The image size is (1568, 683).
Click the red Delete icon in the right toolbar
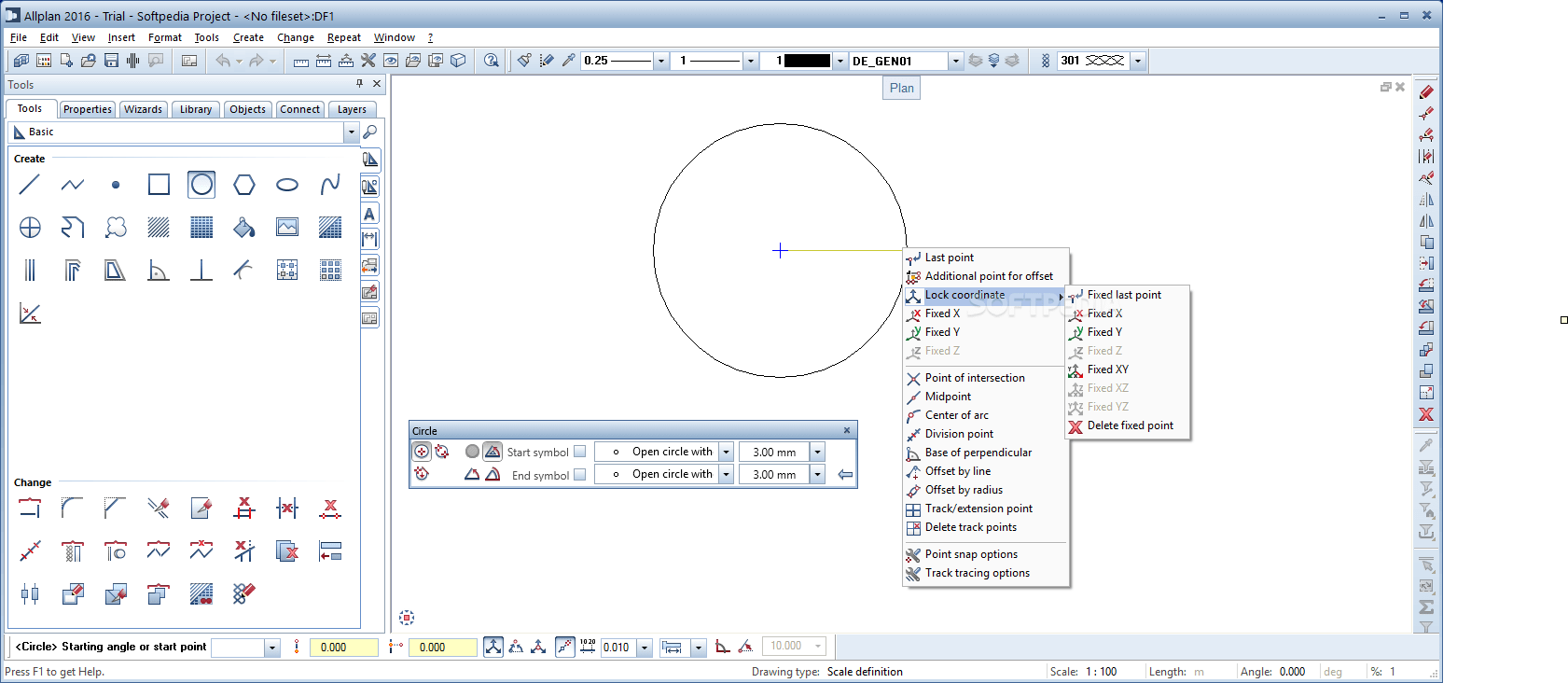pyautogui.click(x=1426, y=414)
